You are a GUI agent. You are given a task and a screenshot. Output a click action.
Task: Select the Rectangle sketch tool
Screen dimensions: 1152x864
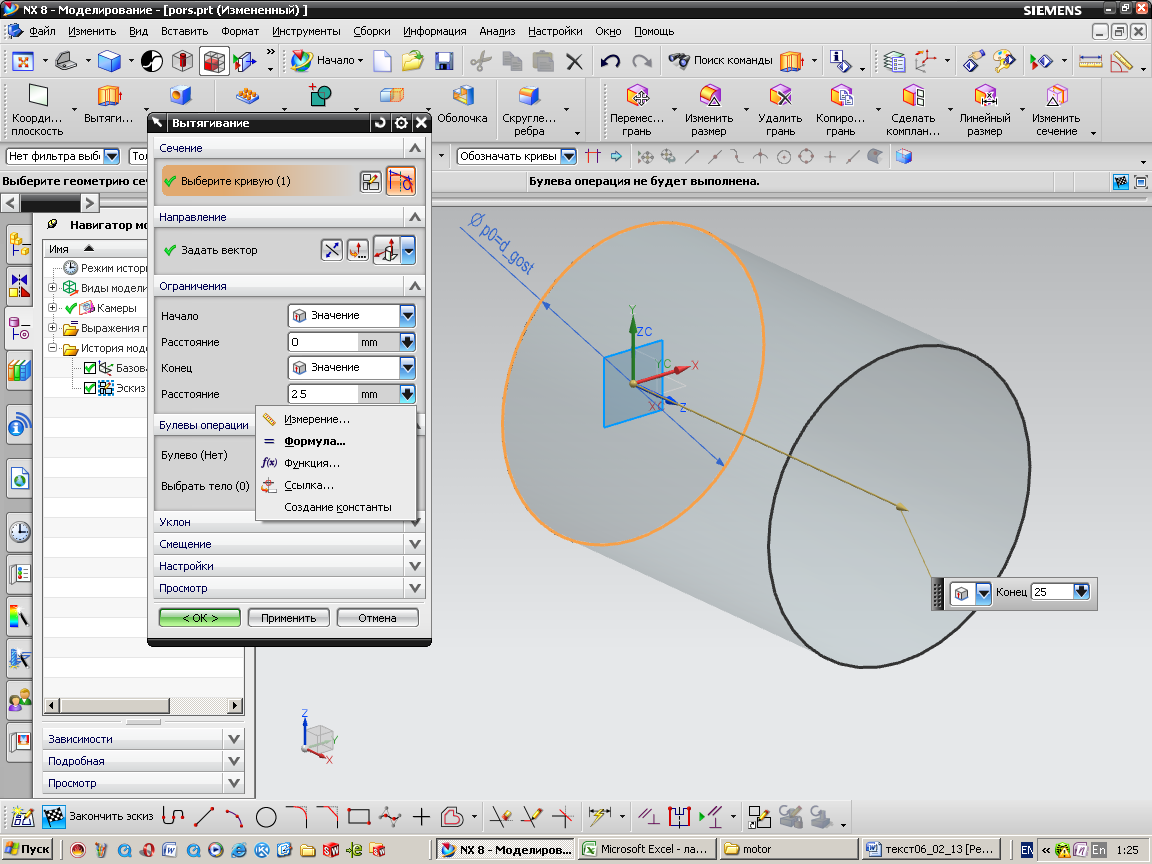click(359, 816)
